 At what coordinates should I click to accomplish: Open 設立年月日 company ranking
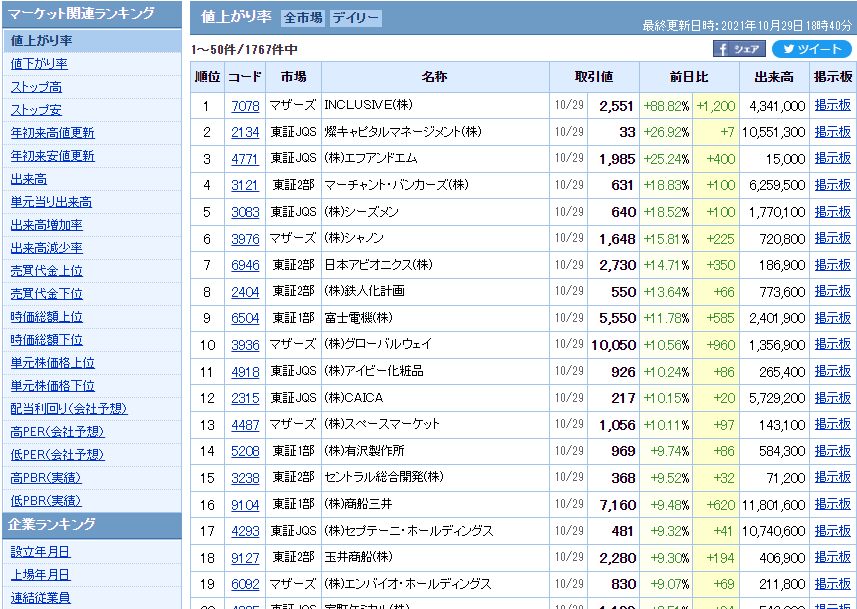(40, 552)
